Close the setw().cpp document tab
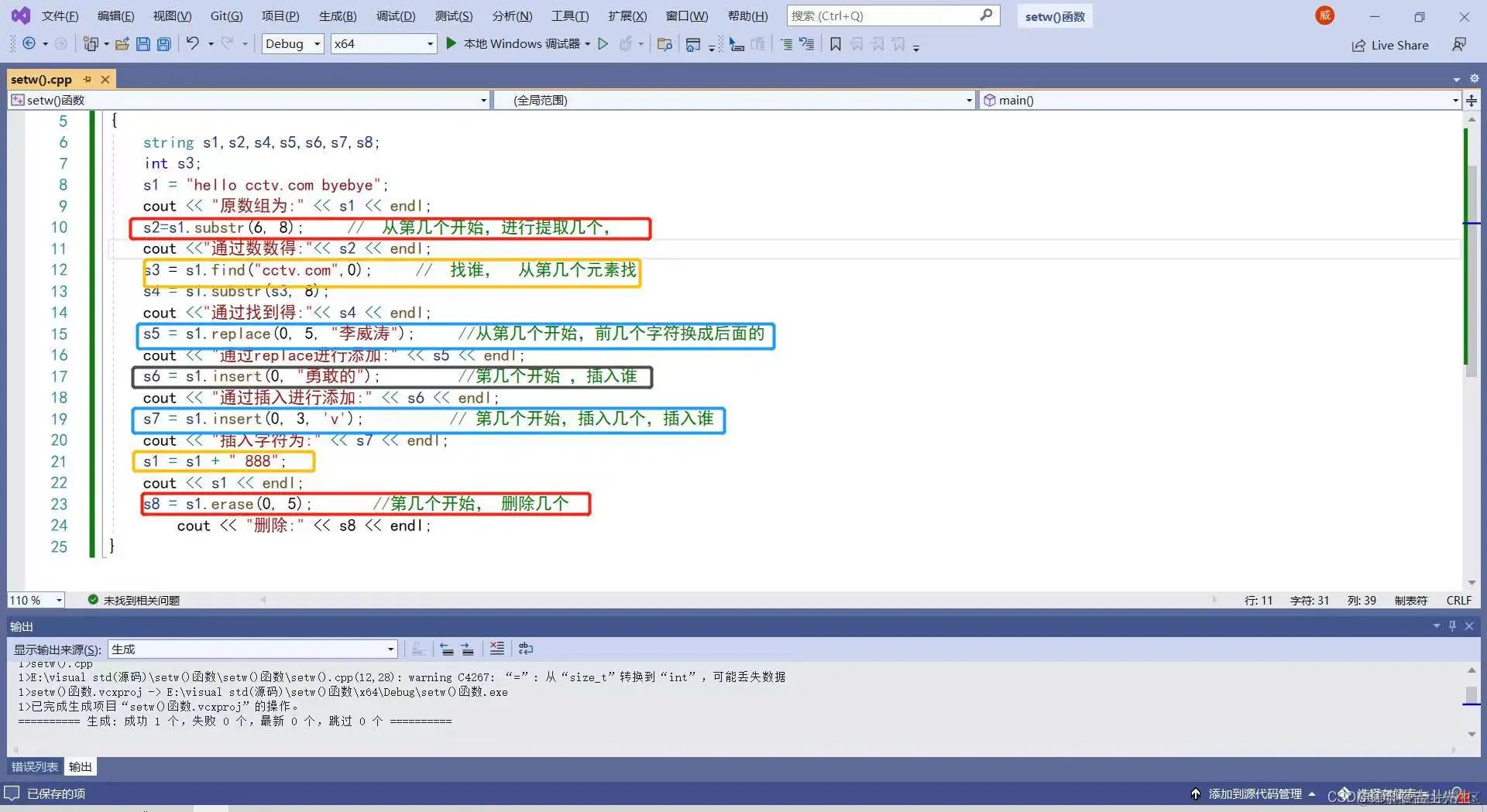Viewport: 1487px width, 812px height. click(105, 79)
